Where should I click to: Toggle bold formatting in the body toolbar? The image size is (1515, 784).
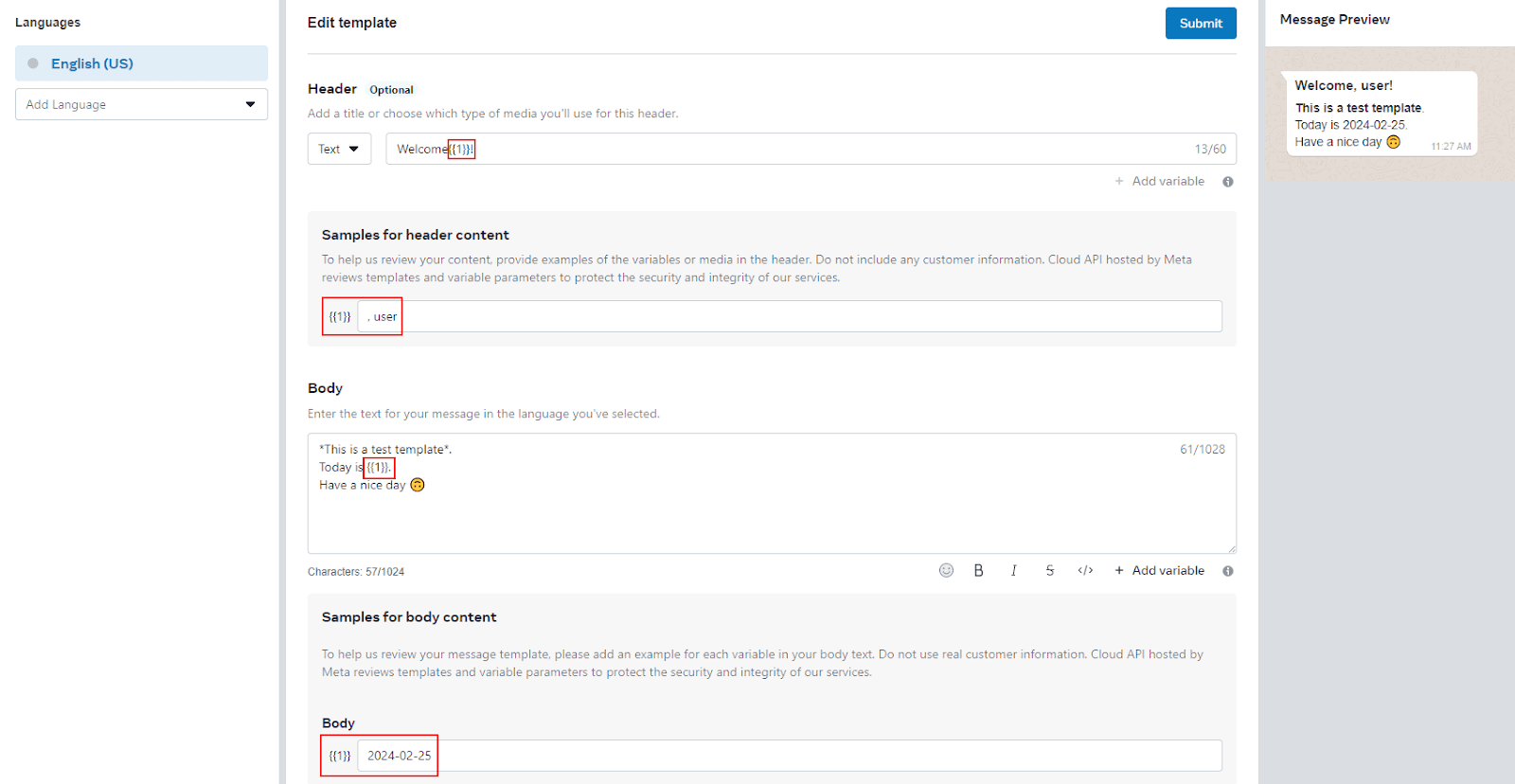978,570
